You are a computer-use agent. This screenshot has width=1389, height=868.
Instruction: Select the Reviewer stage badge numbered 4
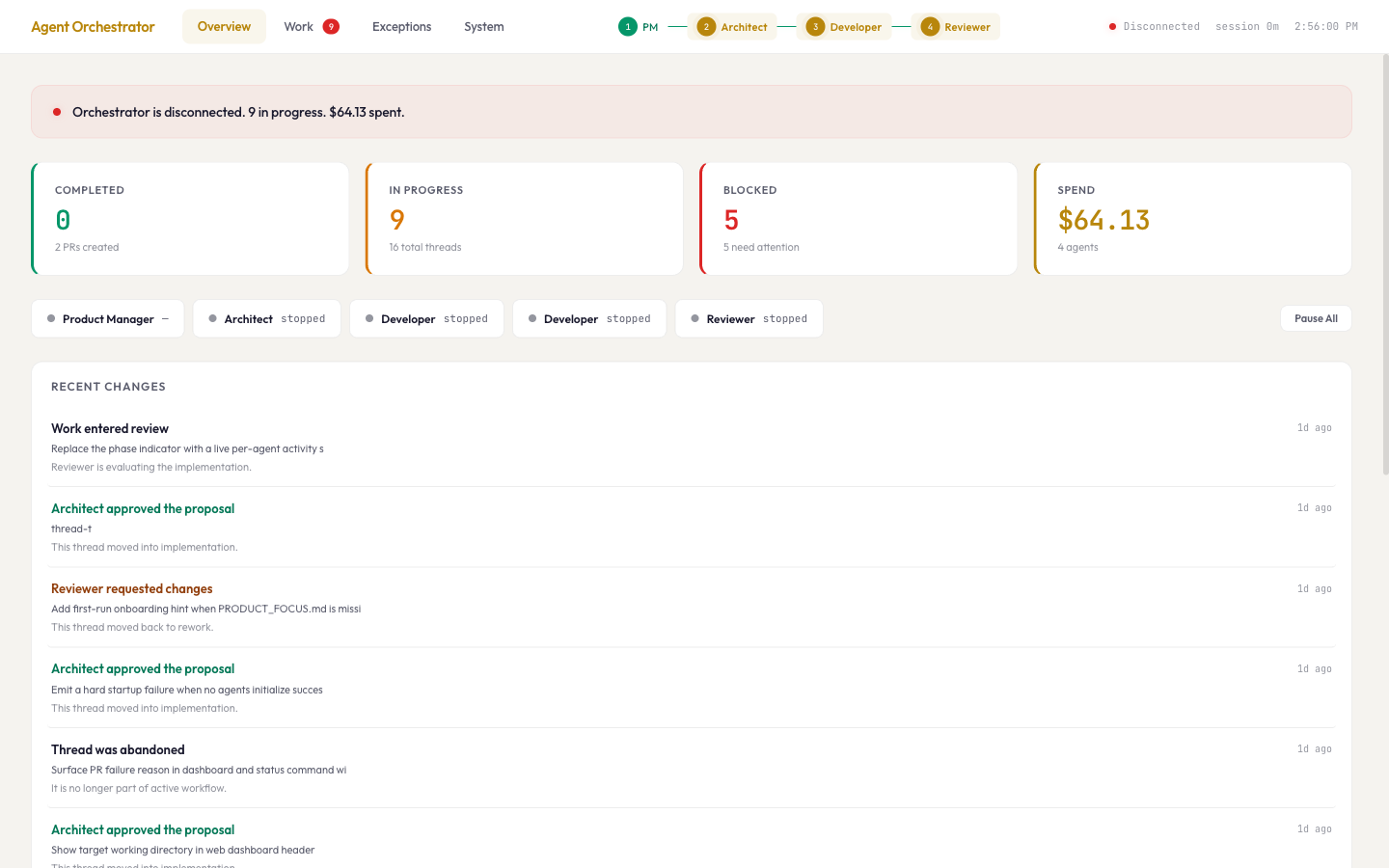pyautogui.click(x=930, y=27)
